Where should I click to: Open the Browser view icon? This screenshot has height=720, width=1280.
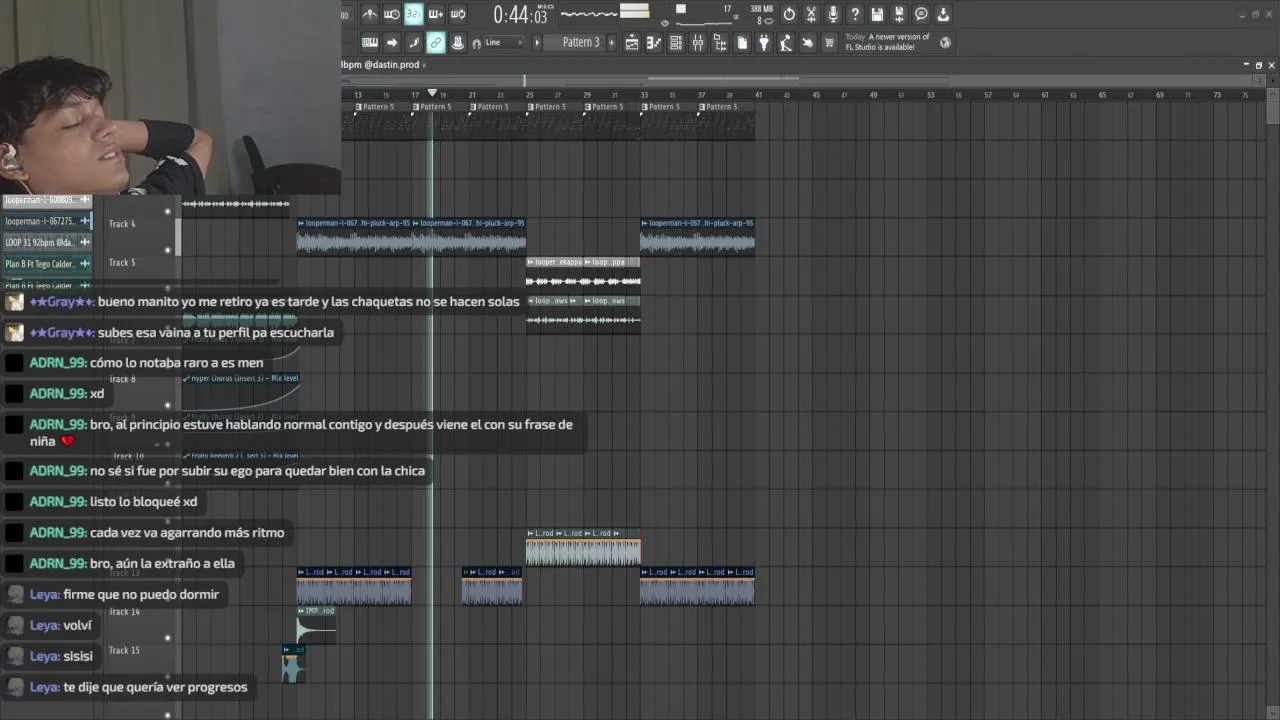(x=720, y=42)
